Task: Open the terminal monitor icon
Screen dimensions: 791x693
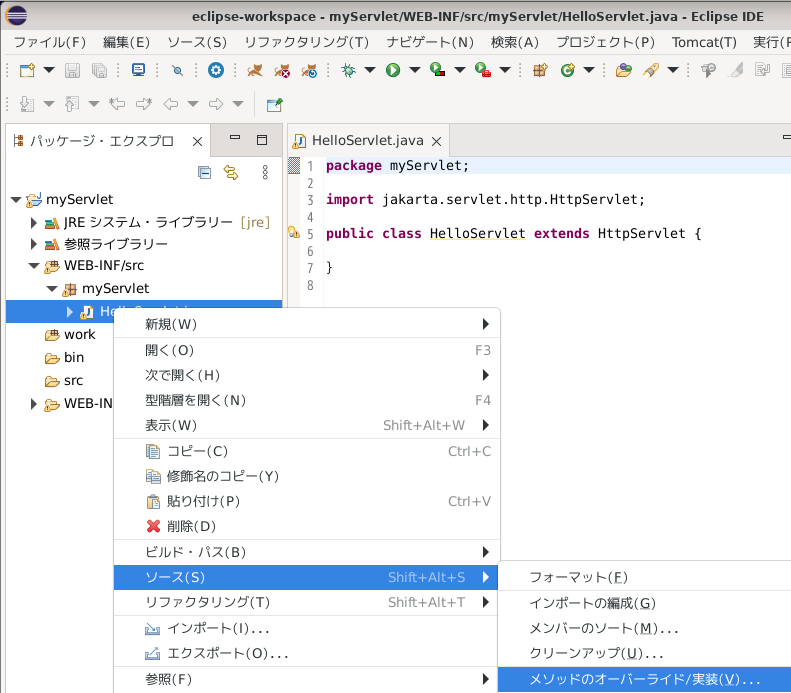Action: coord(138,70)
